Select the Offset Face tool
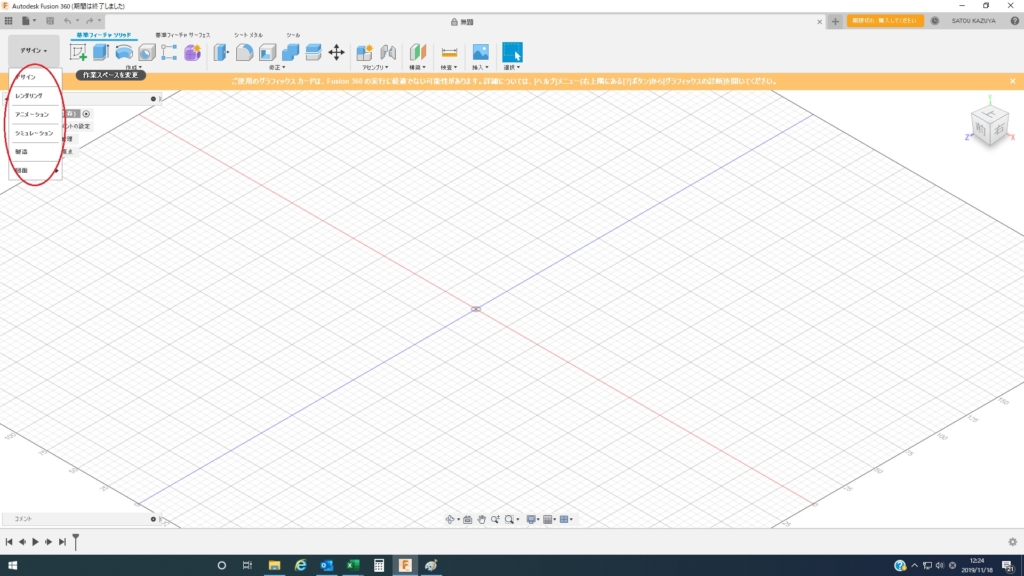 313,52
